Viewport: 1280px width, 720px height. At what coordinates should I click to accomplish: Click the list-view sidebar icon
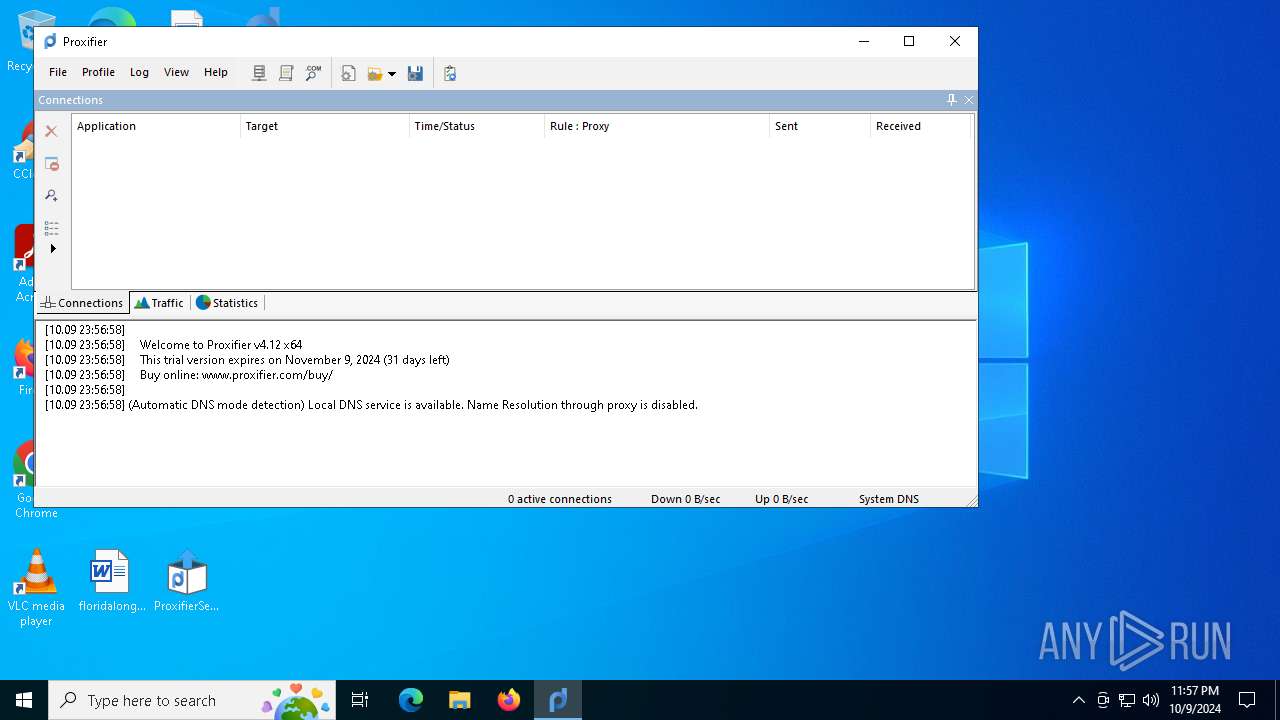(51, 228)
